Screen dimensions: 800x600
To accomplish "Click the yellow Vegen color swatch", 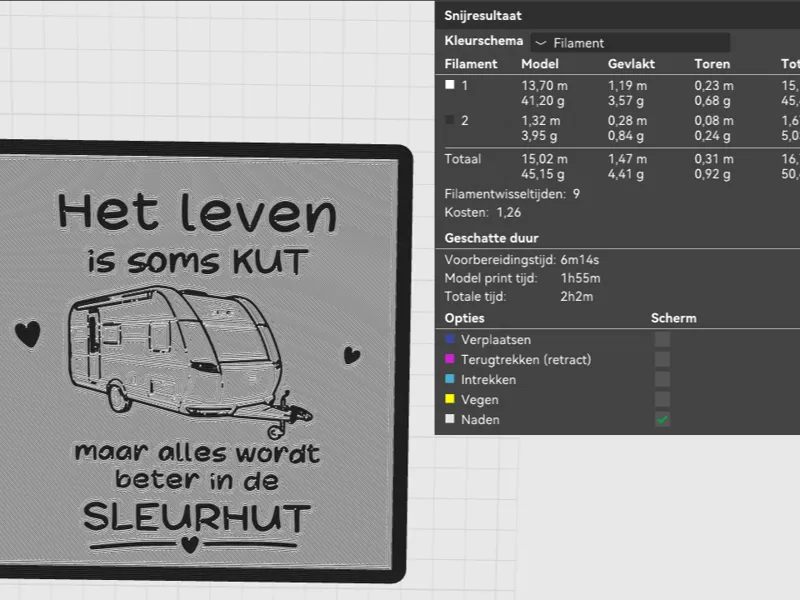I will point(449,398).
